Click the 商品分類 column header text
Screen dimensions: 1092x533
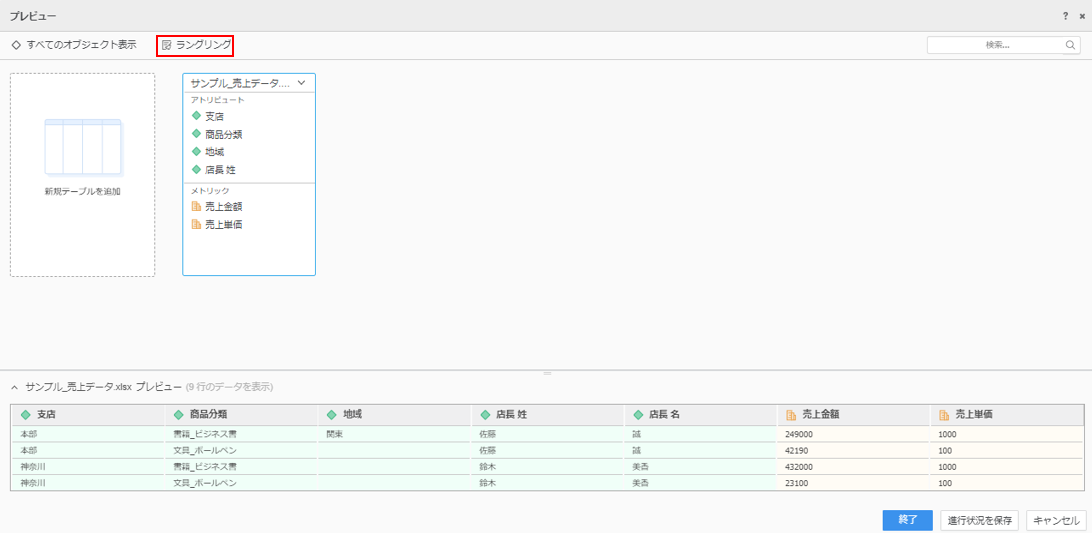pyautogui.click(x=208, y=415)
